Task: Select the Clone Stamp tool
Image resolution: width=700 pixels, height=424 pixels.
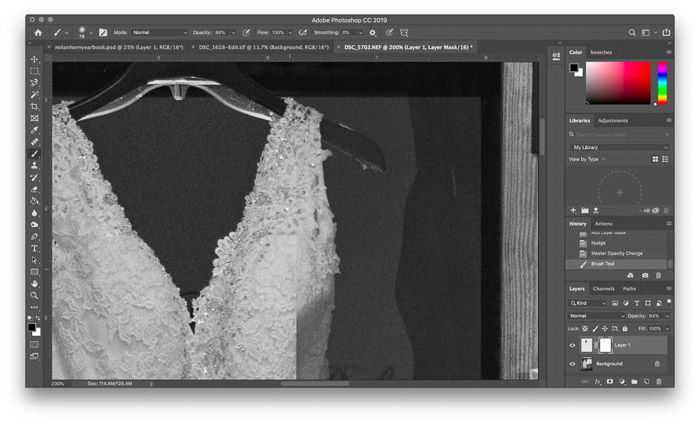Action: 34,166
